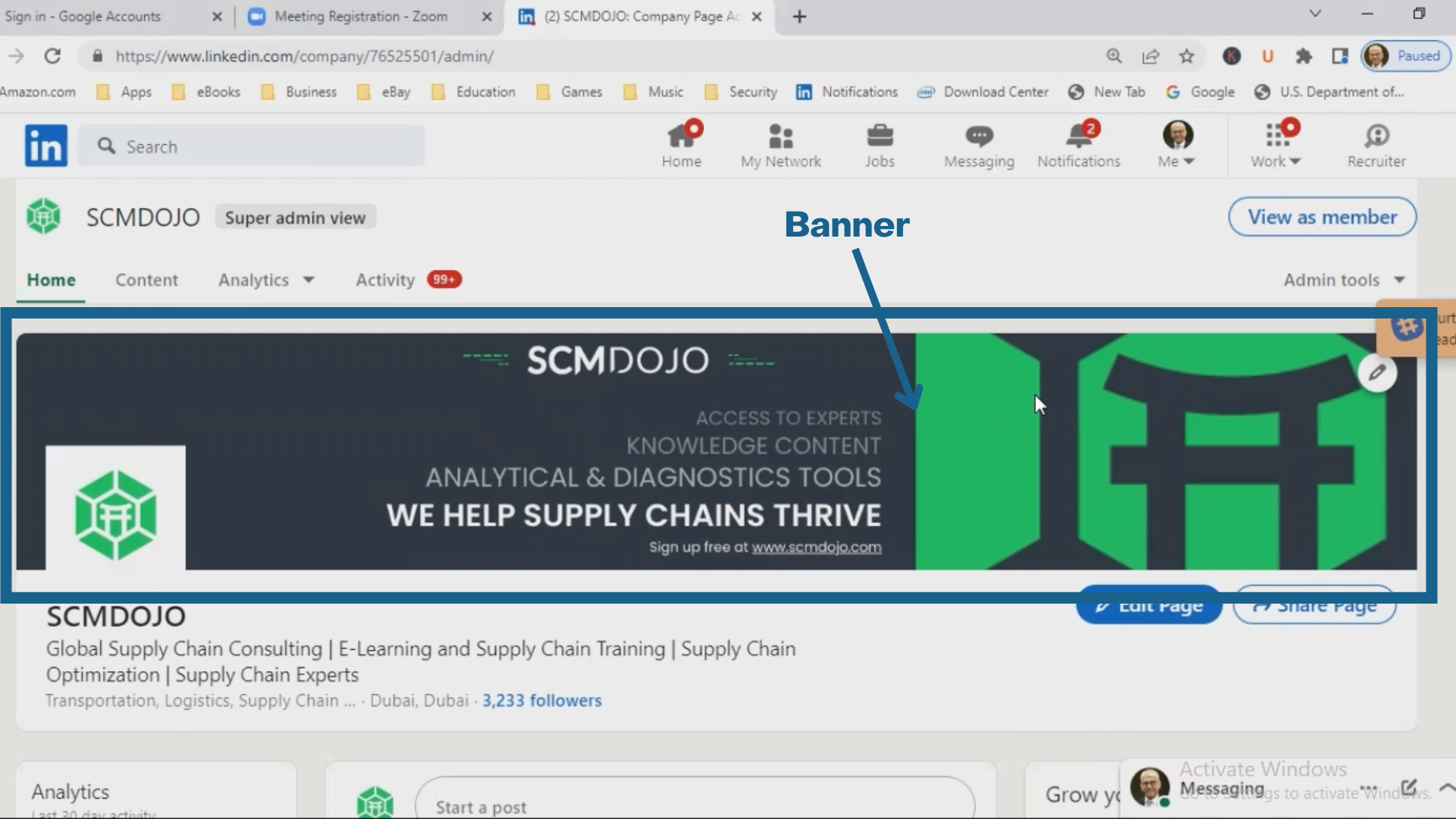Open the Games bookmark folder
This screenshot has height=819, width=1456.
569,92
